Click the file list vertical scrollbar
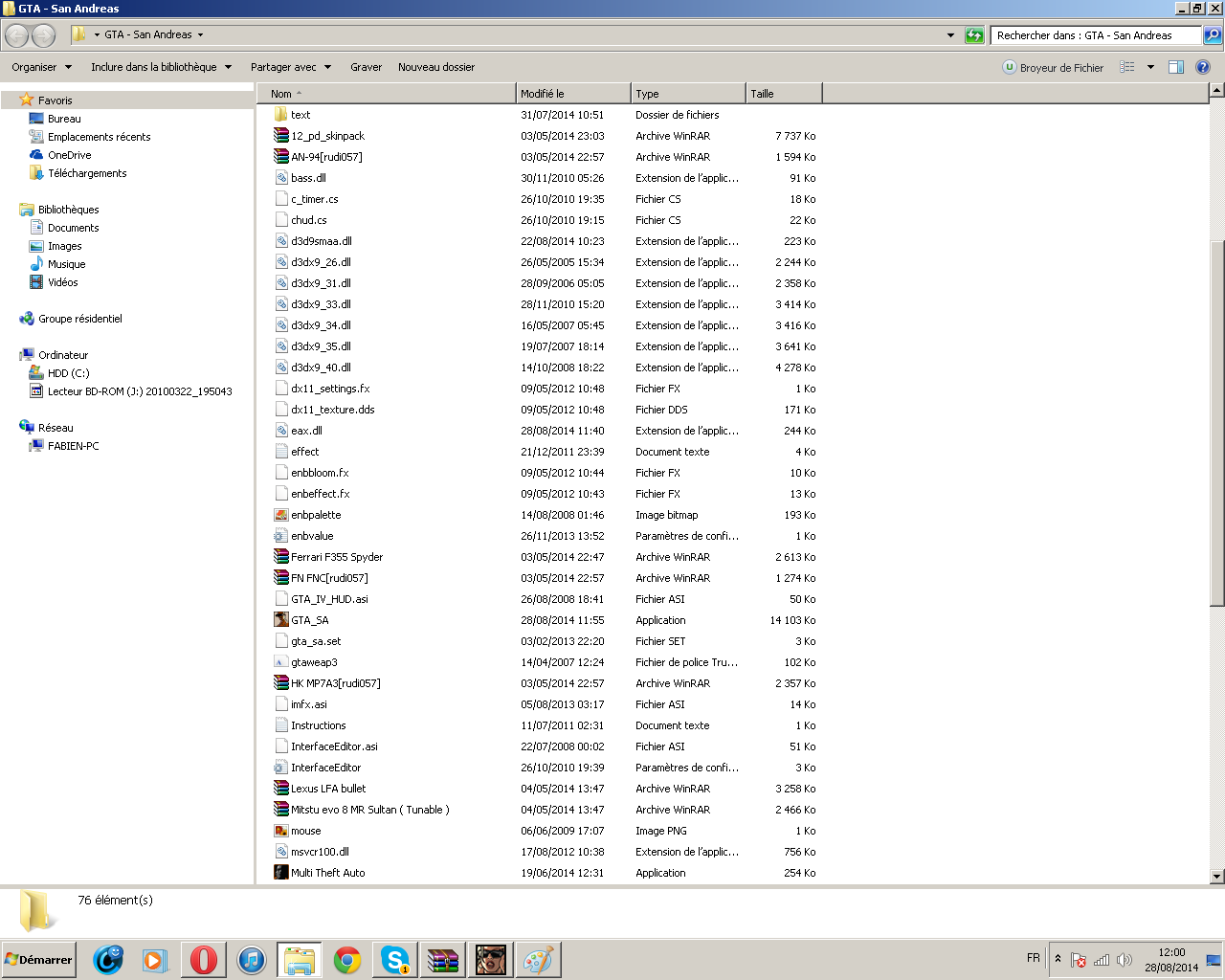The height and width of the screenshot is (980, 1225). click(x=1216, y=421)
